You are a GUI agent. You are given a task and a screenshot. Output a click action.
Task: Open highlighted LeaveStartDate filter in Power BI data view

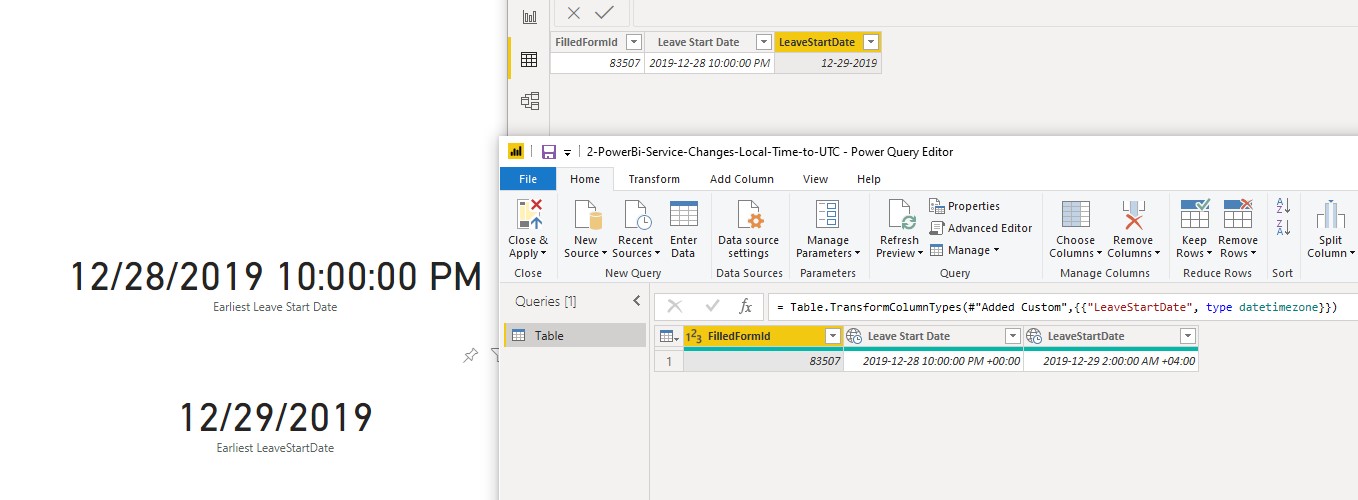click(x=870, y=42)
